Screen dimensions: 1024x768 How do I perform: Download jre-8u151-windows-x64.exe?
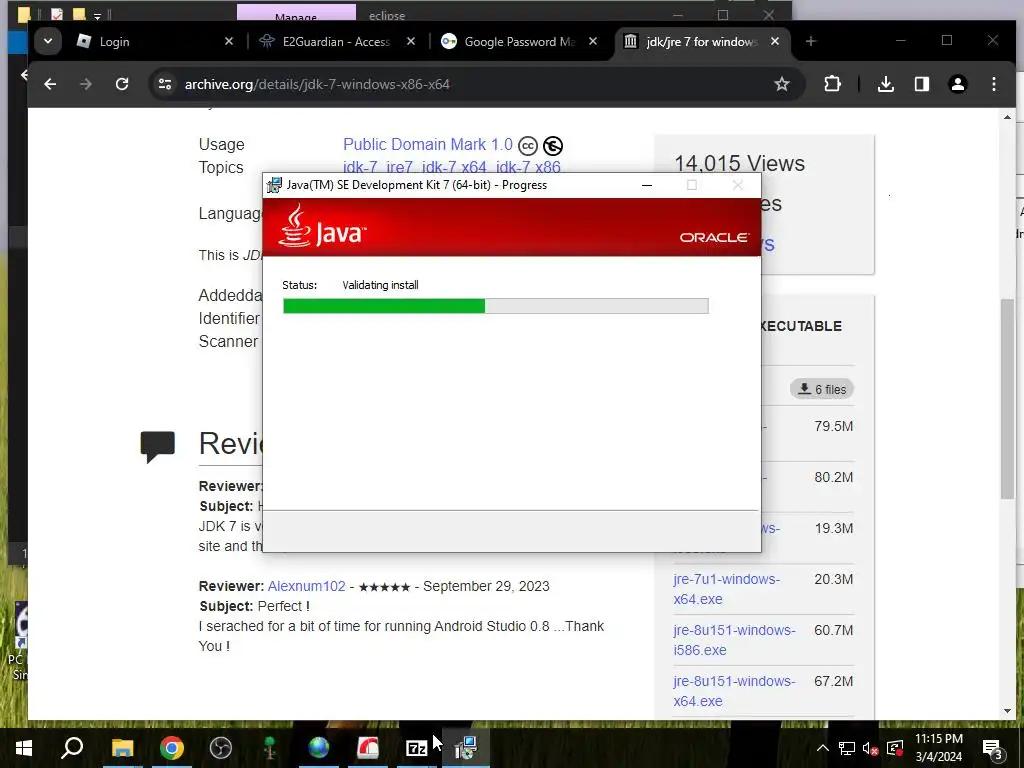pyautogui.click(x=734, y=691)
